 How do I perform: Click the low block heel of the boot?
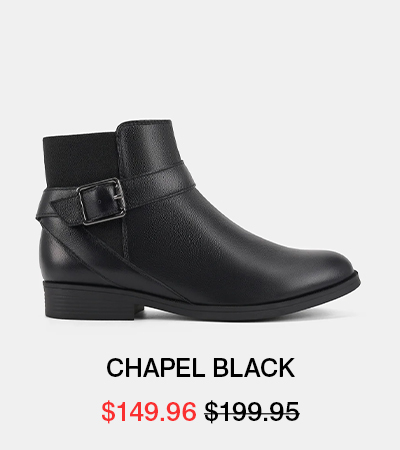[92, 300]
